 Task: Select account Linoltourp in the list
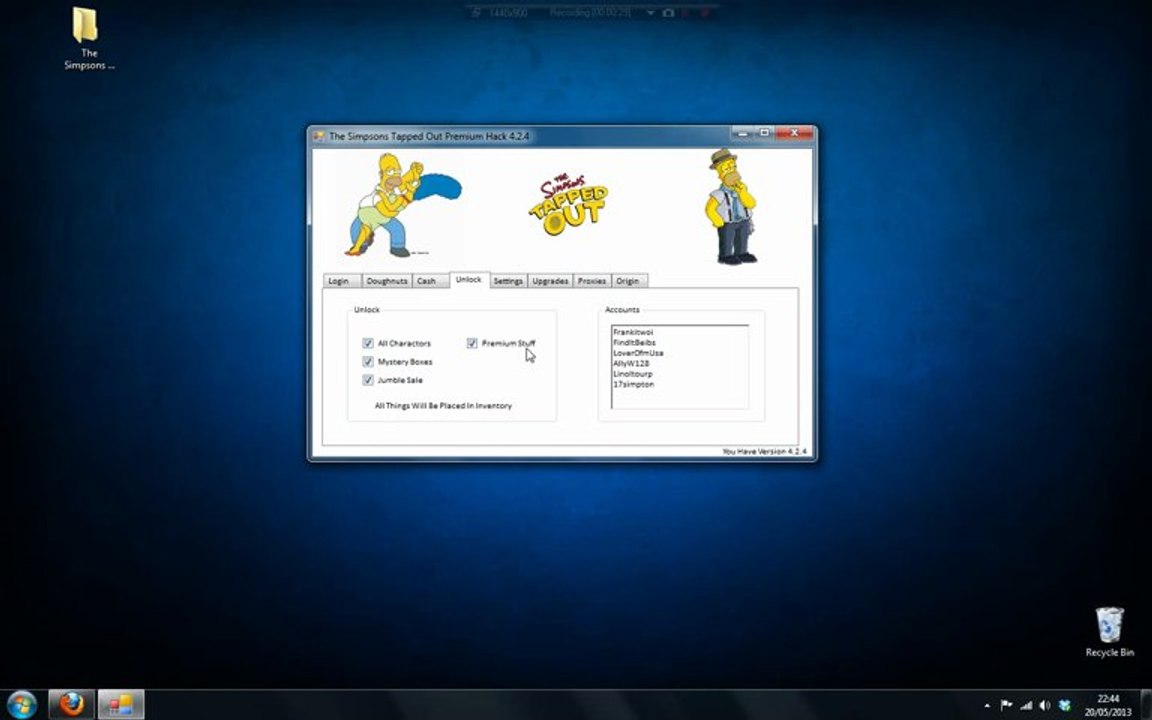coord(680,374)
